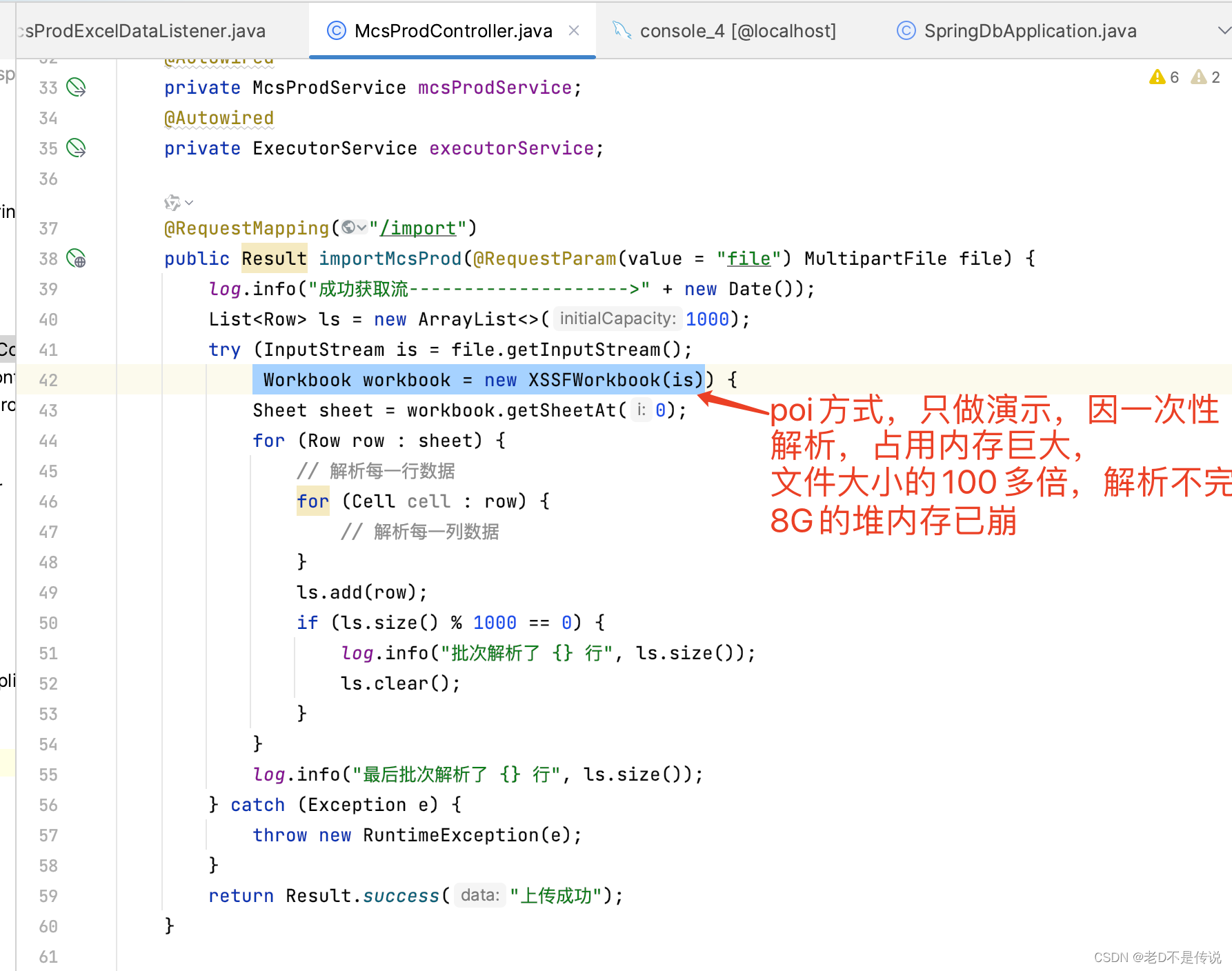Click the highlighted for keyword on line 46
1232x971 pixels.
click(313, 501)
